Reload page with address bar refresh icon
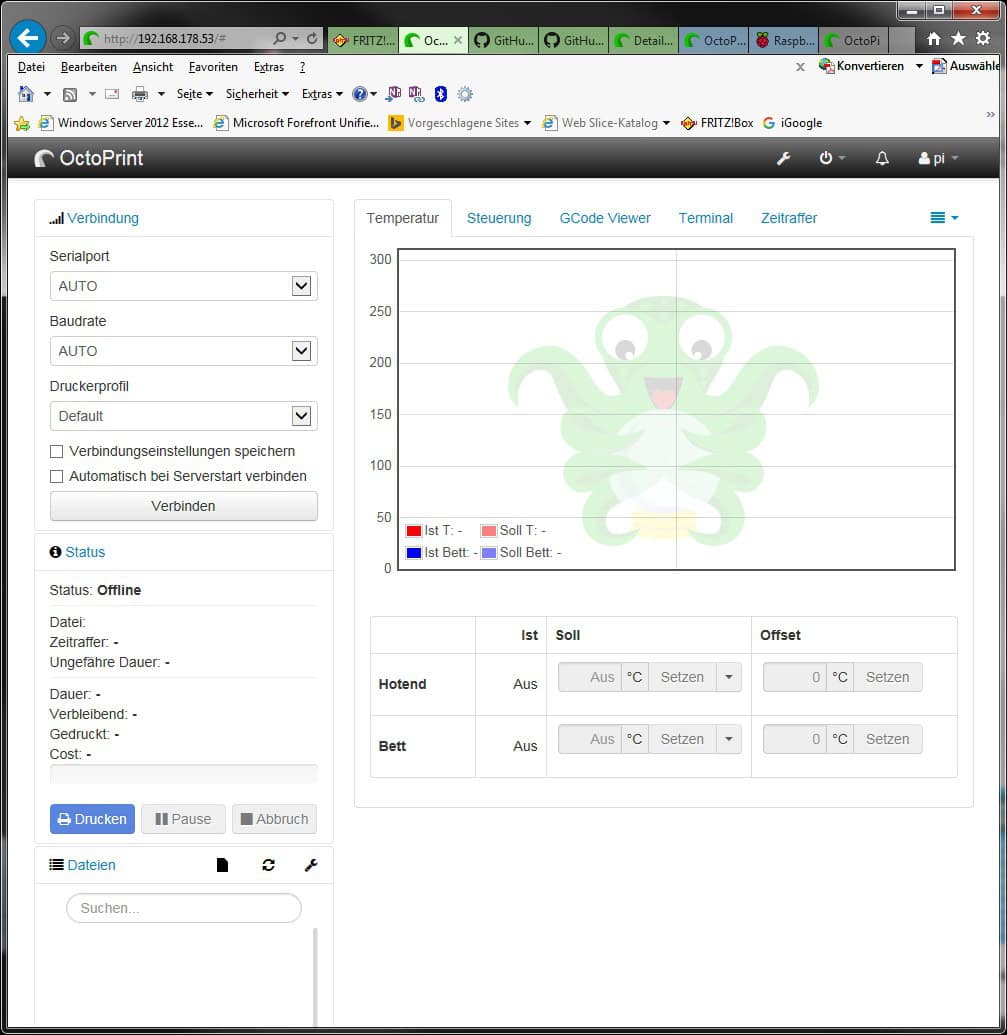 [x=312, y=38]
